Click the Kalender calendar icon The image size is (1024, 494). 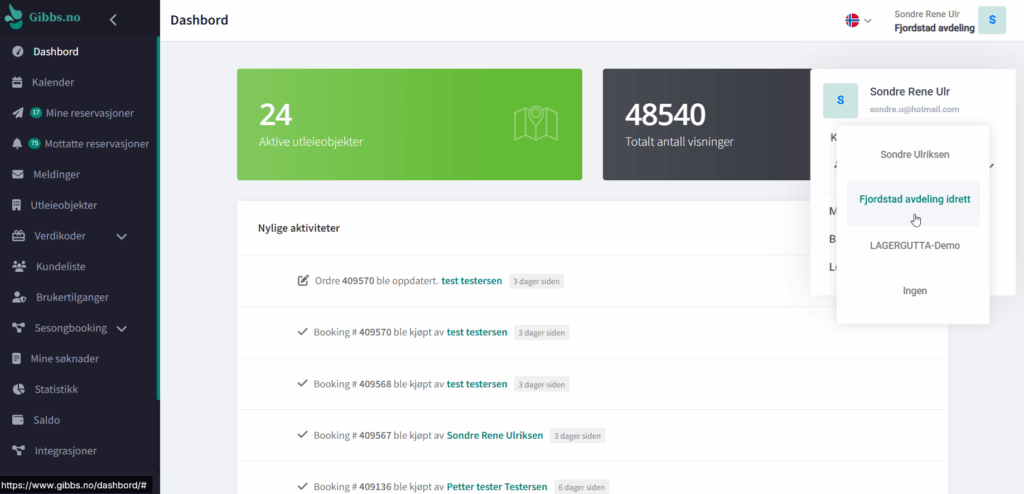pos(17,82)
